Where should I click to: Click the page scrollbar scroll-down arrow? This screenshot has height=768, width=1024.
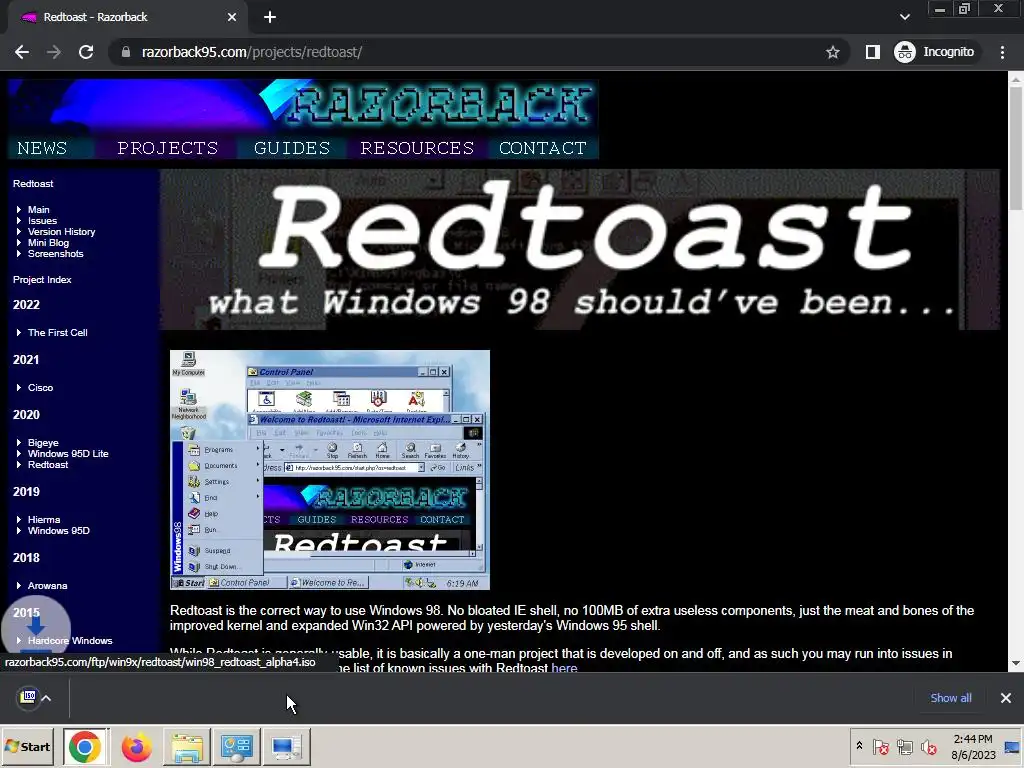click(1016, 664)
